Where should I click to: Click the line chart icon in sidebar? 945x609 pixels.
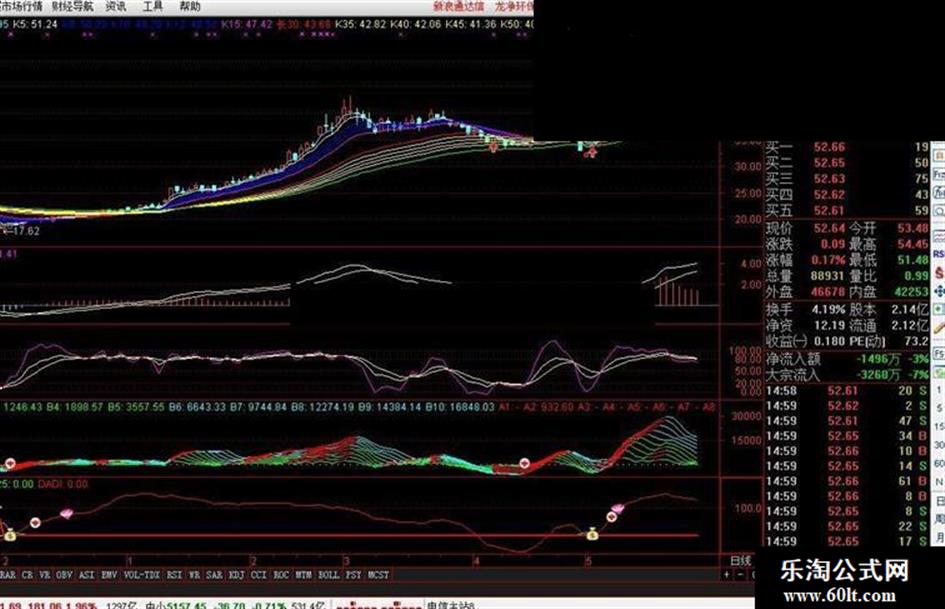point(939,236)
